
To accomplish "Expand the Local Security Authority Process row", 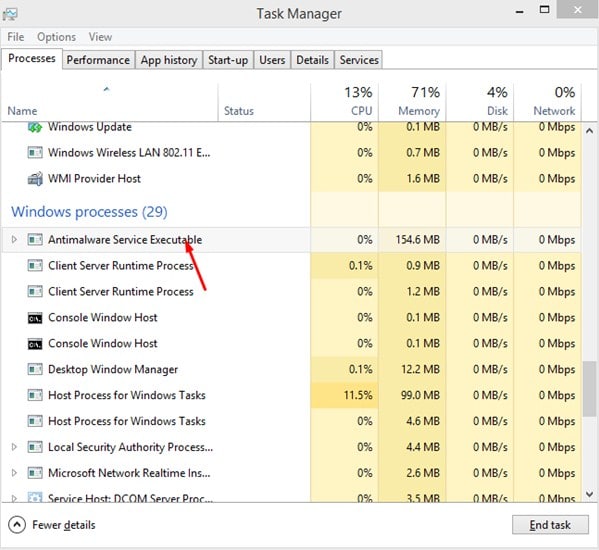I will [14, 447].
